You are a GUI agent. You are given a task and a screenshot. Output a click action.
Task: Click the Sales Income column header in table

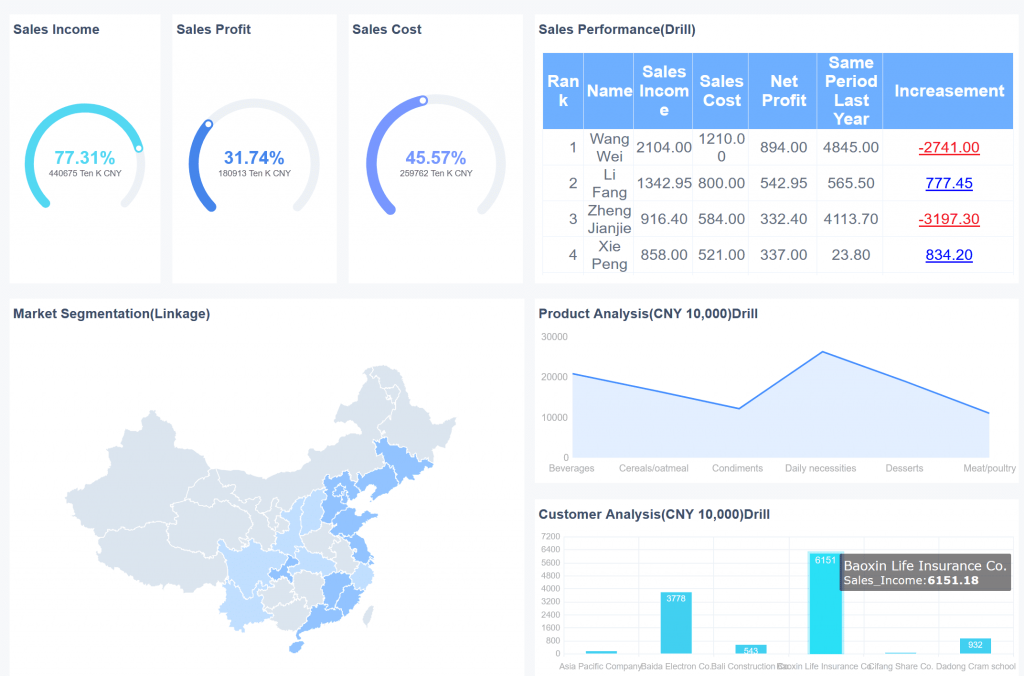664,91
